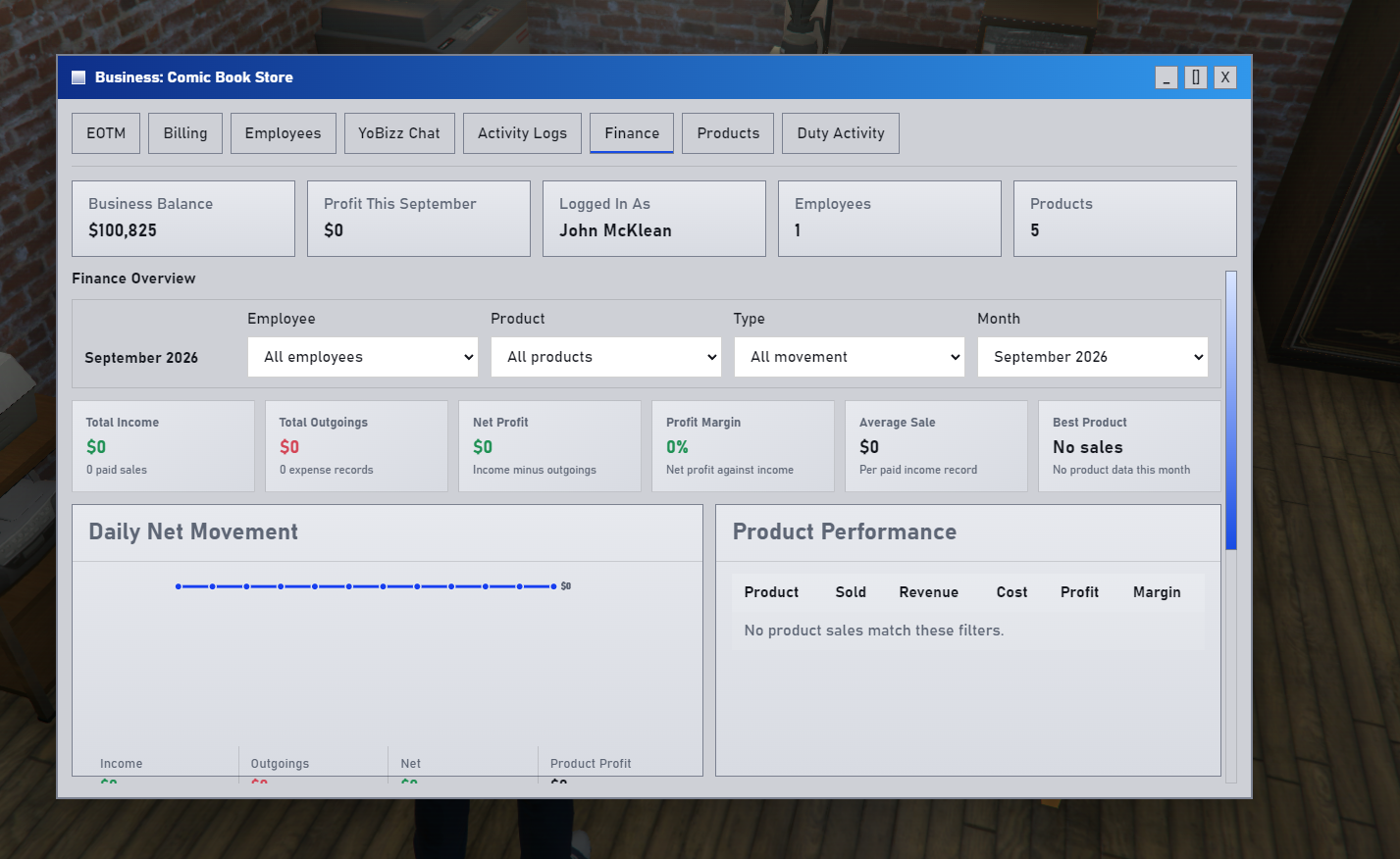
Task: Click the Average Sale summary card
Action: point(937,446)
